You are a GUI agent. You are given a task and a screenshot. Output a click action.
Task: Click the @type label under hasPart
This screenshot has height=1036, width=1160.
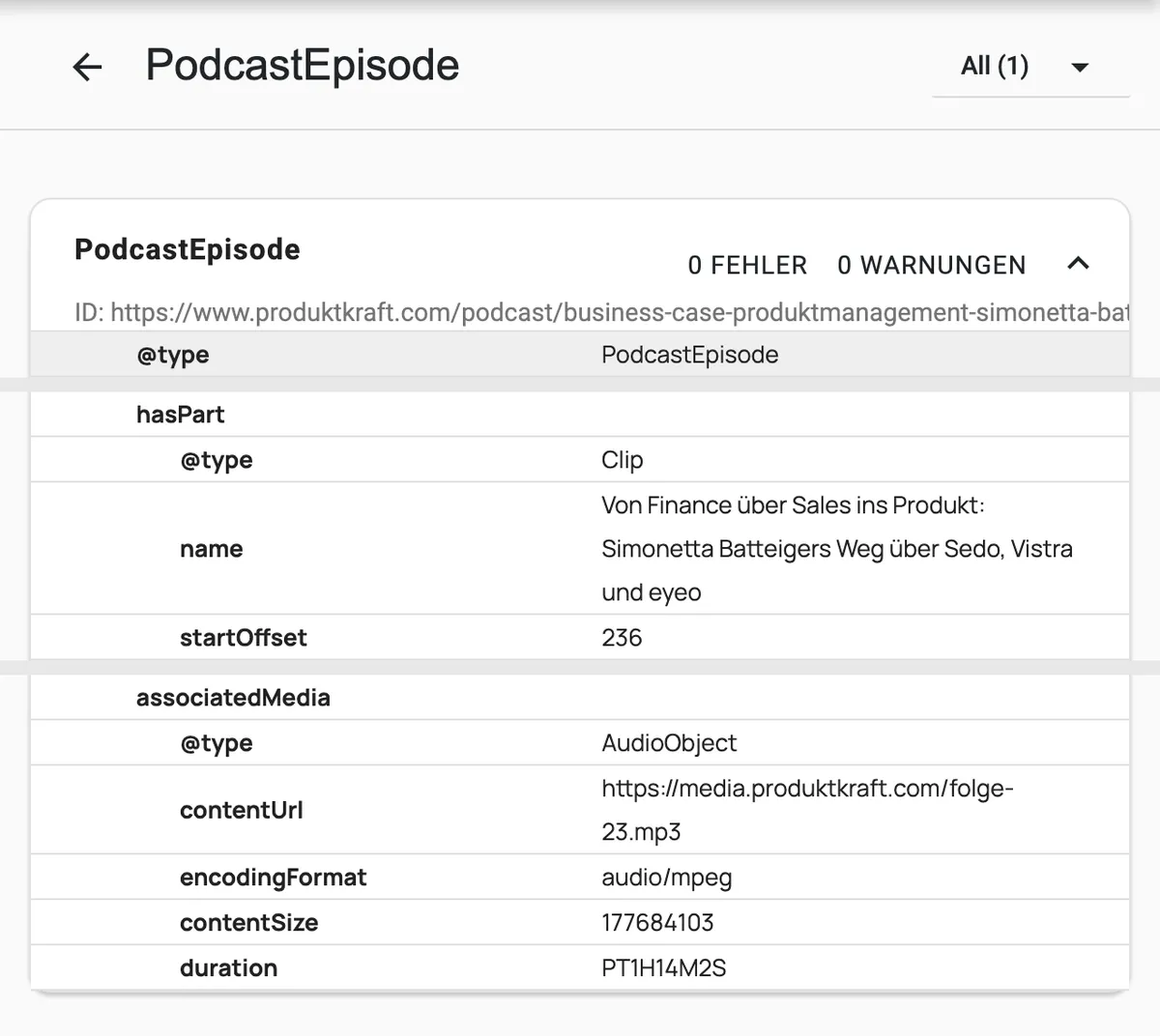(x=217, y=460)
